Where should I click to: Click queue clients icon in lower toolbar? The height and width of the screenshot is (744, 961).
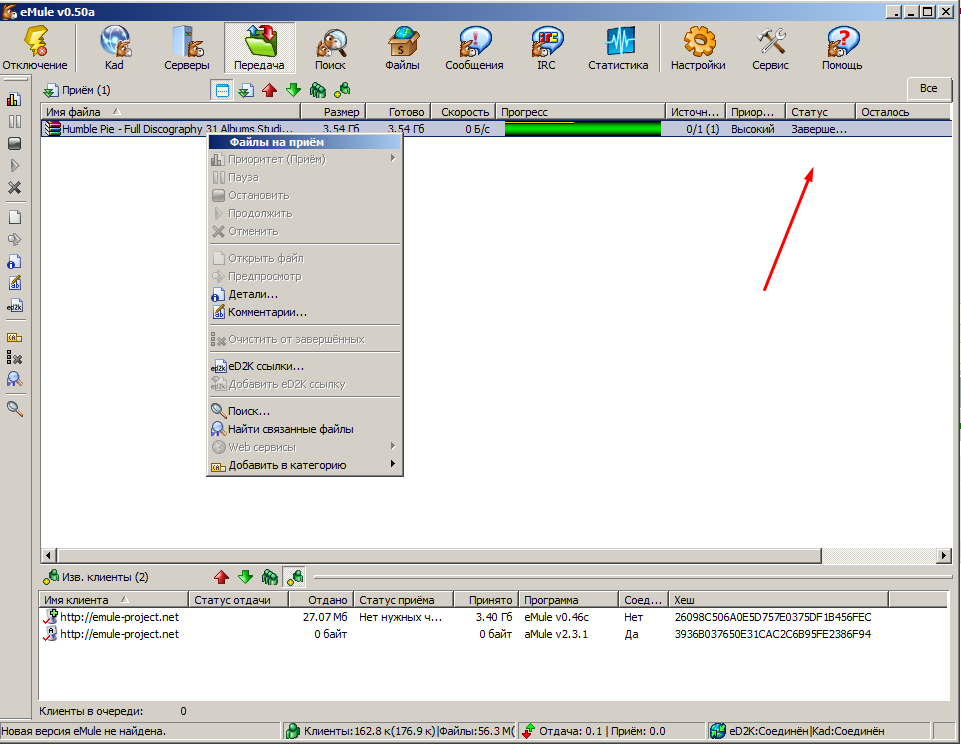pyautogui.click(x=270, y=577)
